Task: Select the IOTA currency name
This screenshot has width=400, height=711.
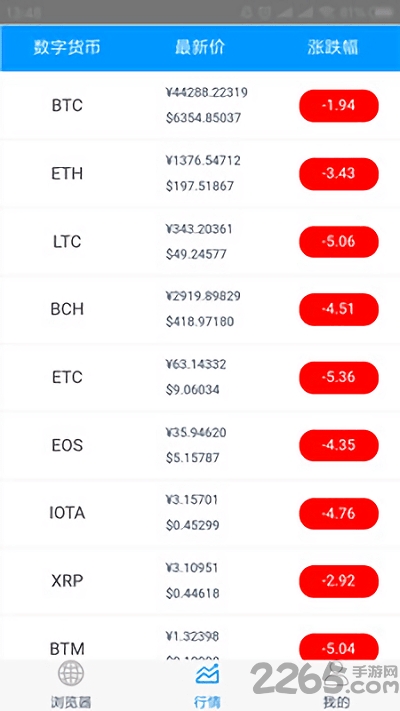Action: coord(67,513)
